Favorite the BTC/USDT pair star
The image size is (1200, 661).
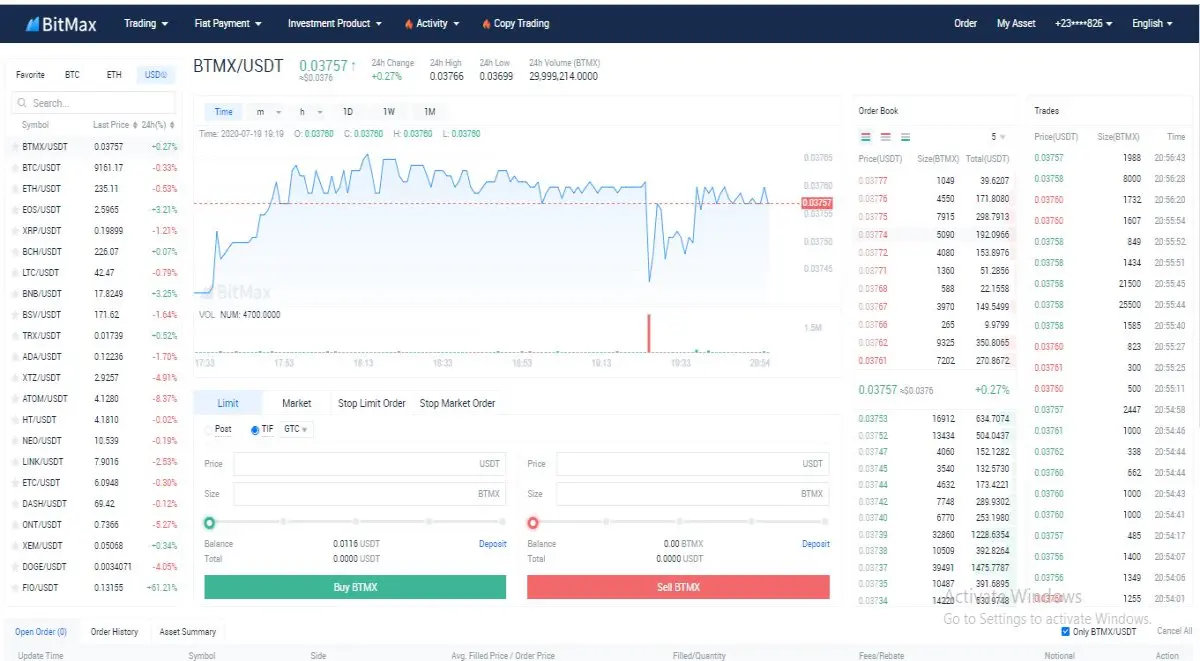click(x=15, y=168)
